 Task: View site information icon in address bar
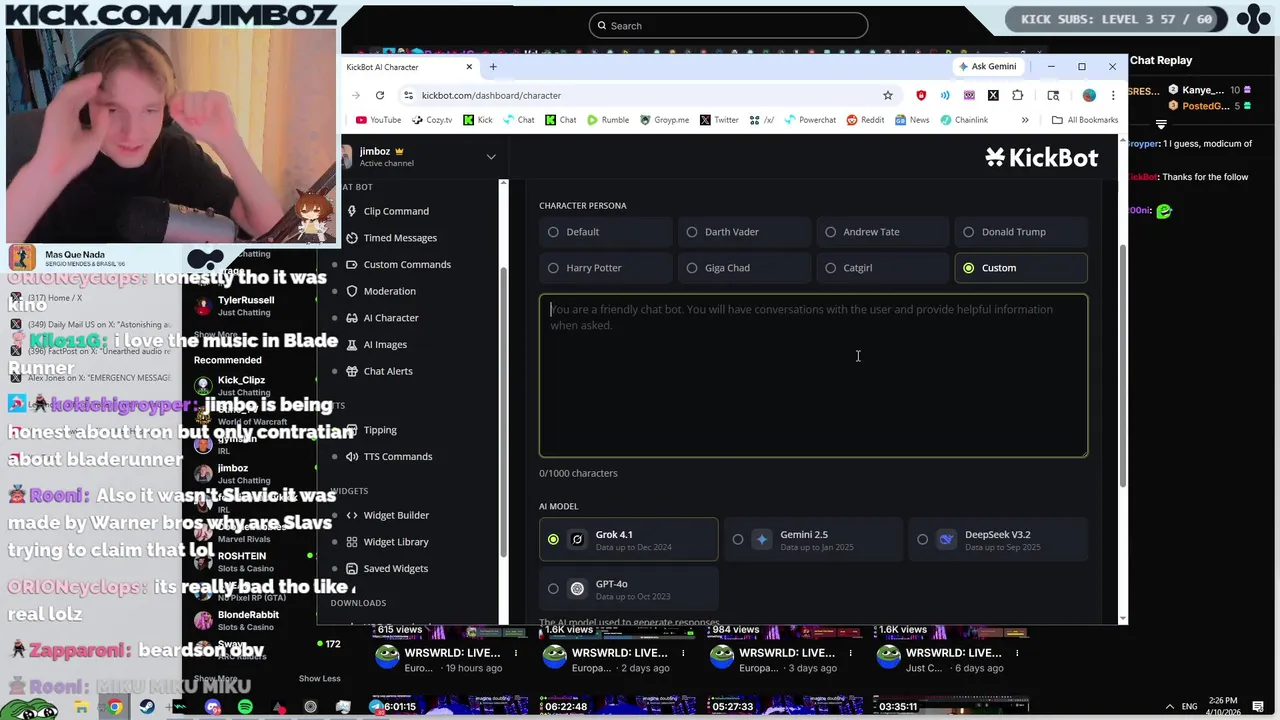pos(408,95)
